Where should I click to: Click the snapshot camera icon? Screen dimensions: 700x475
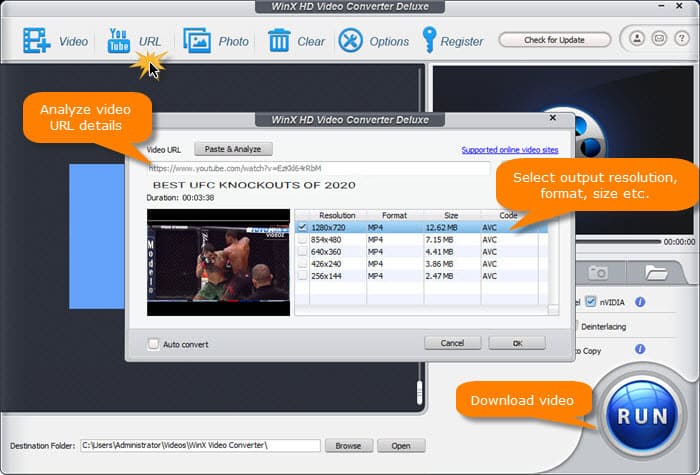click(x=598, y=272)
